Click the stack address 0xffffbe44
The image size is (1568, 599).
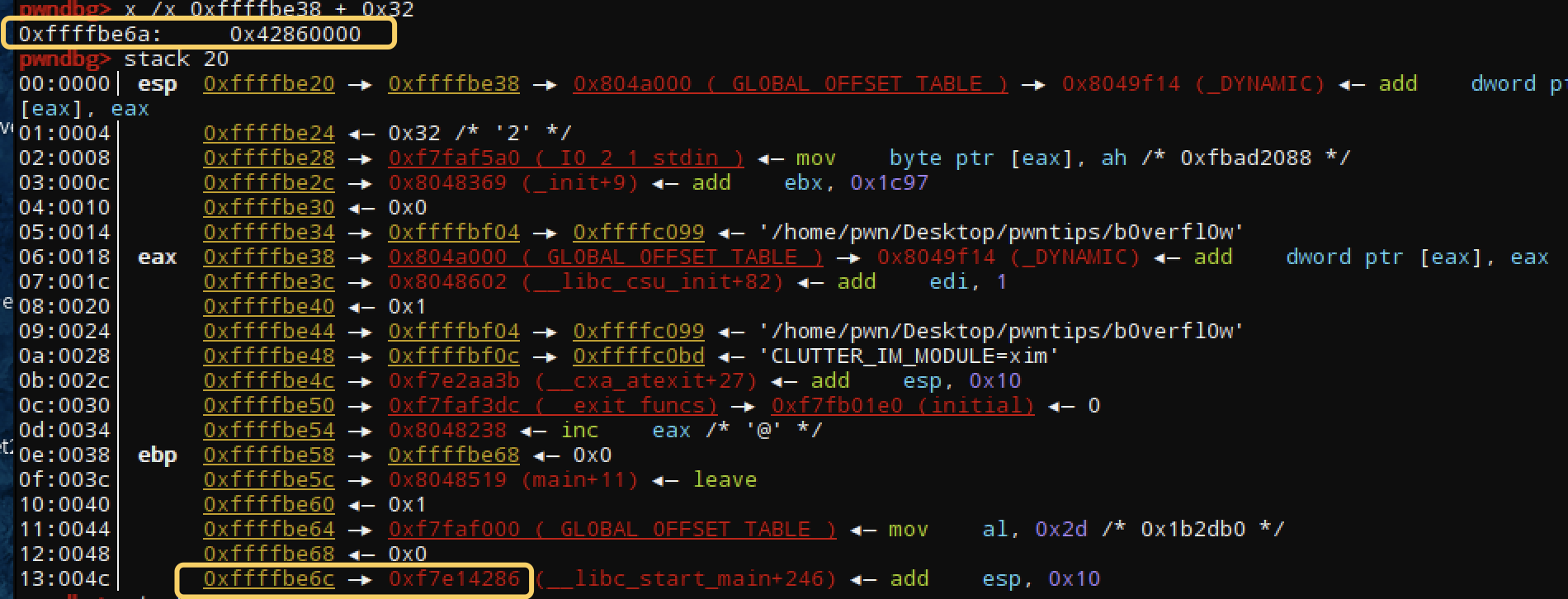click(269, 332)
